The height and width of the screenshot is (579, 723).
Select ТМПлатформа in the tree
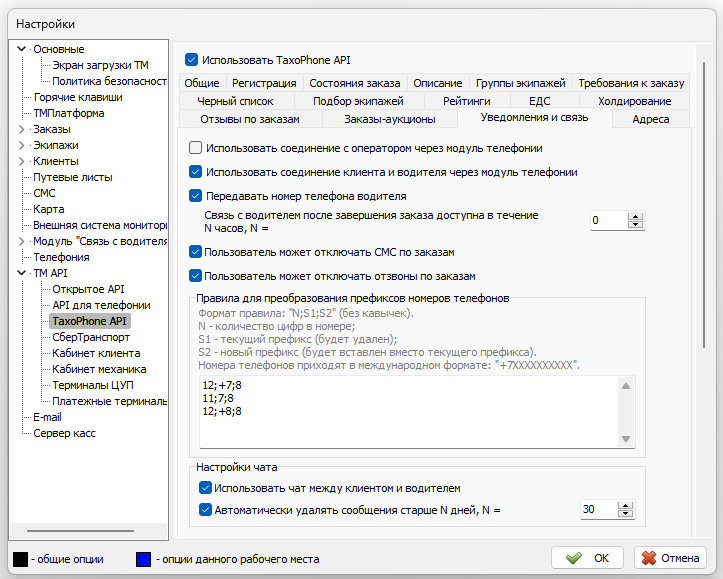[x=69, y=113]
